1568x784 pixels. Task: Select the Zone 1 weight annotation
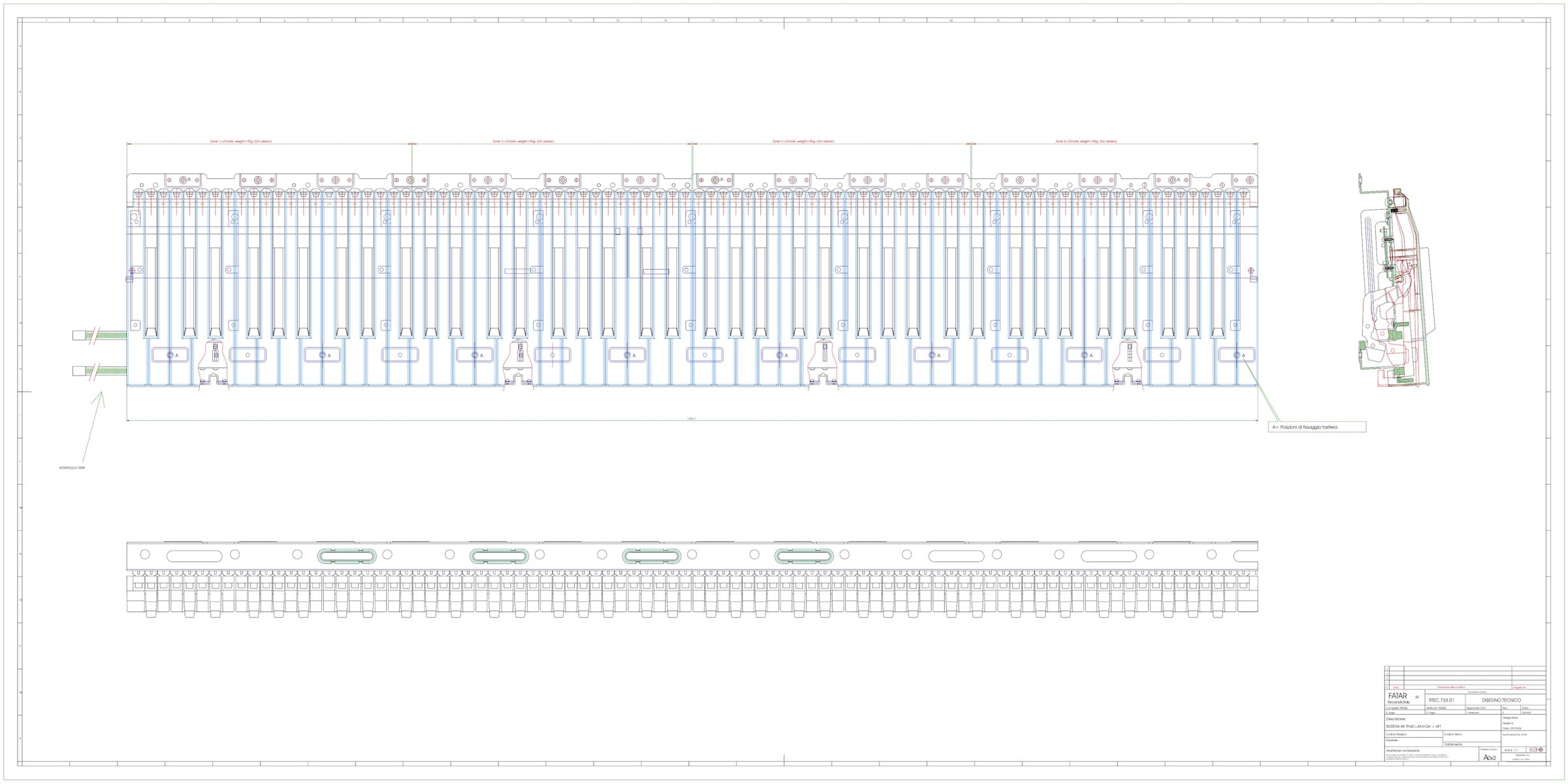point(240,141)
